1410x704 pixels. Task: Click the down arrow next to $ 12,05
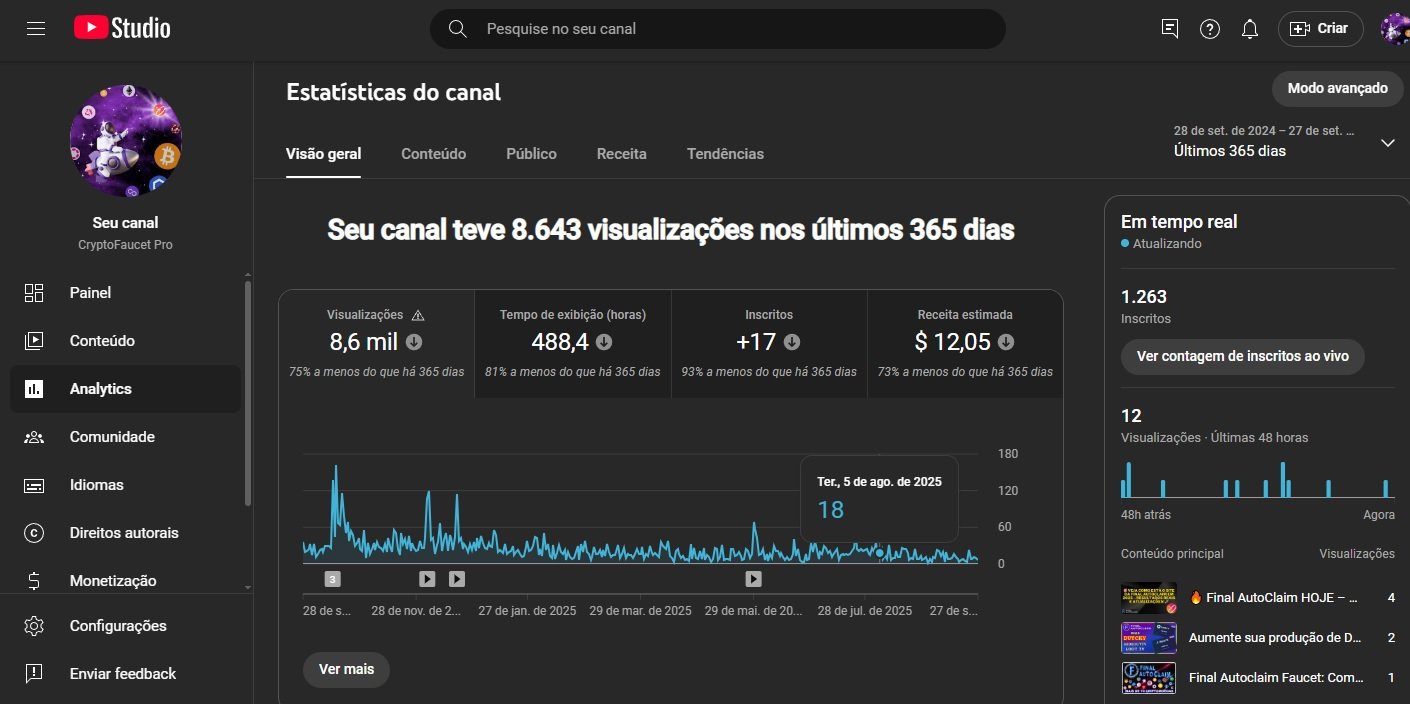pos(1006,342)
